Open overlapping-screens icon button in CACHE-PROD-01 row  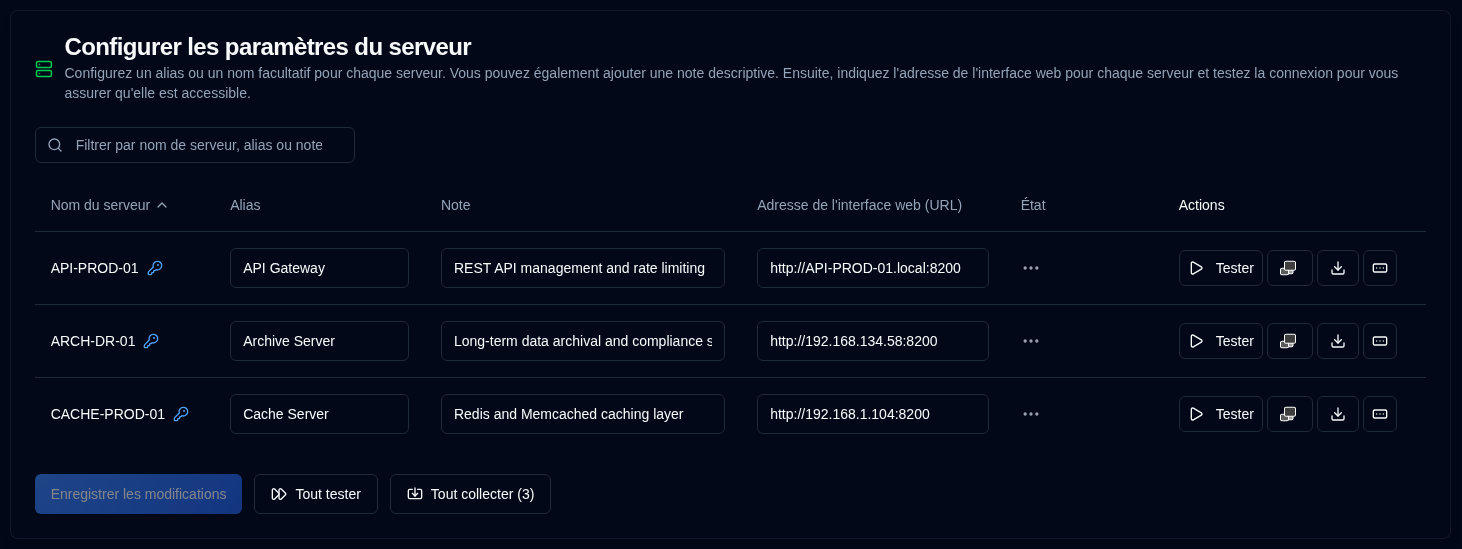tap(1290, 414)
